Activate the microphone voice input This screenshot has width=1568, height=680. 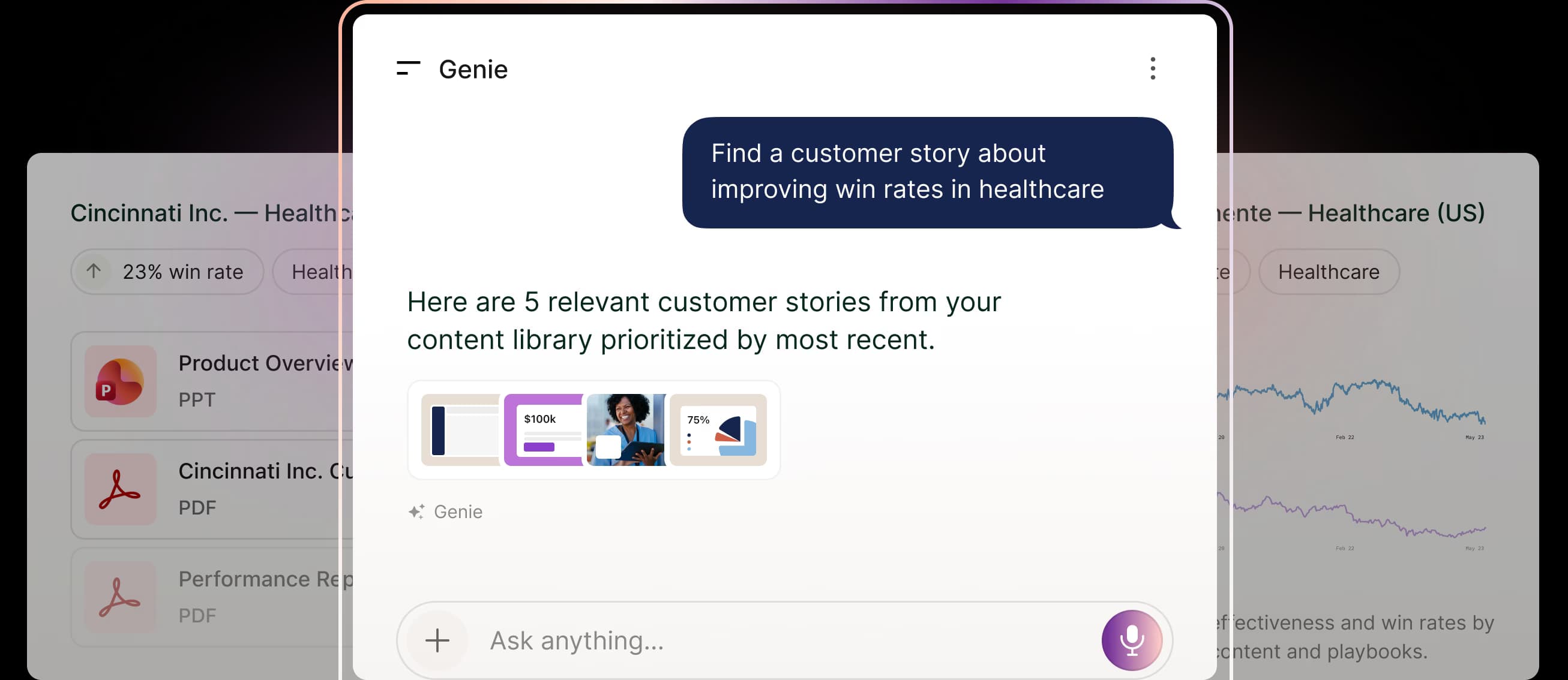coord(1131,640)
